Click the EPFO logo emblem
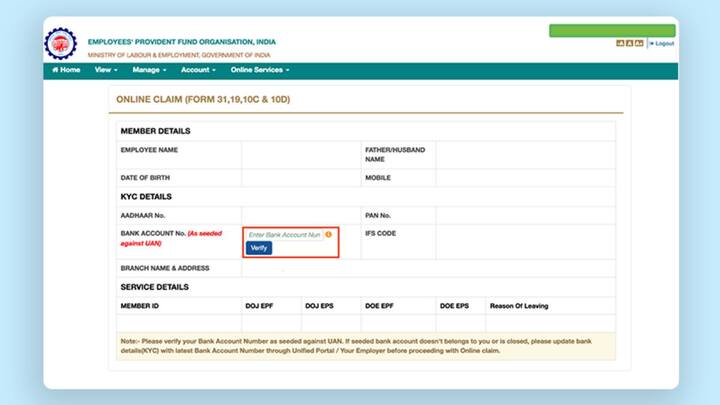The height and width of the screenshot is (405, 720). point(62,44)
